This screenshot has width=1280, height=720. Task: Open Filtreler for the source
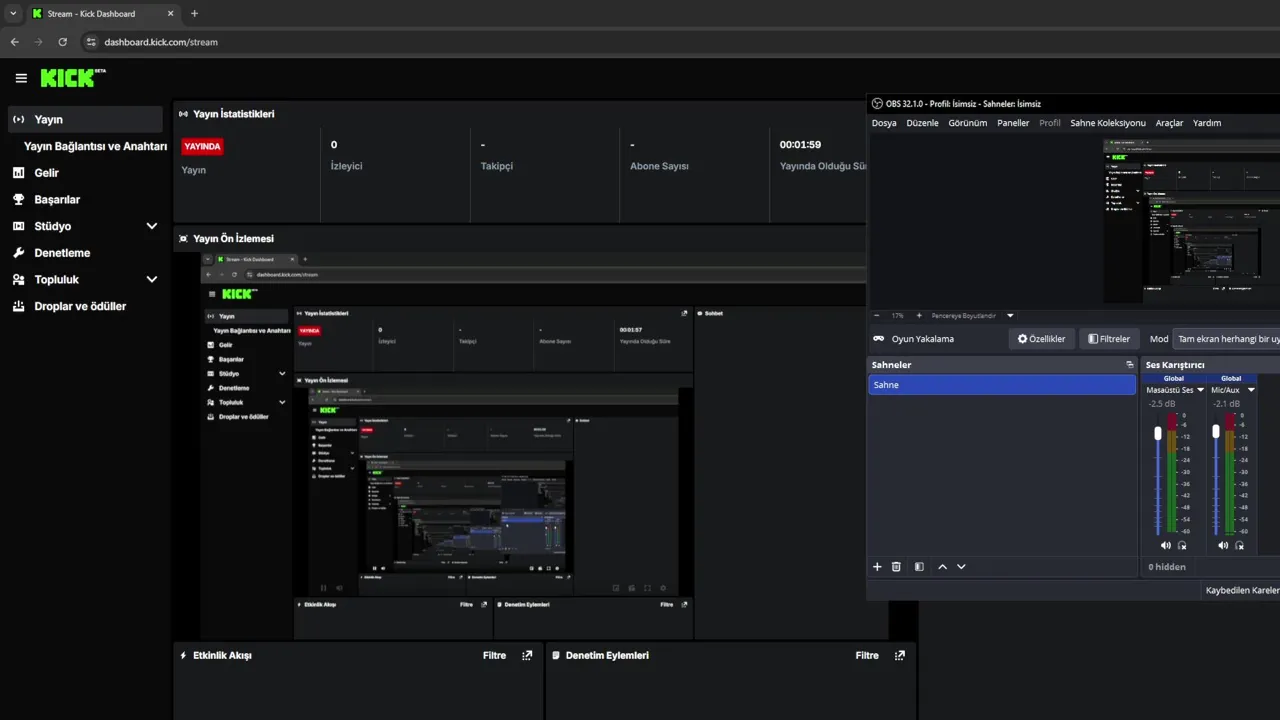click(1109, 339)
